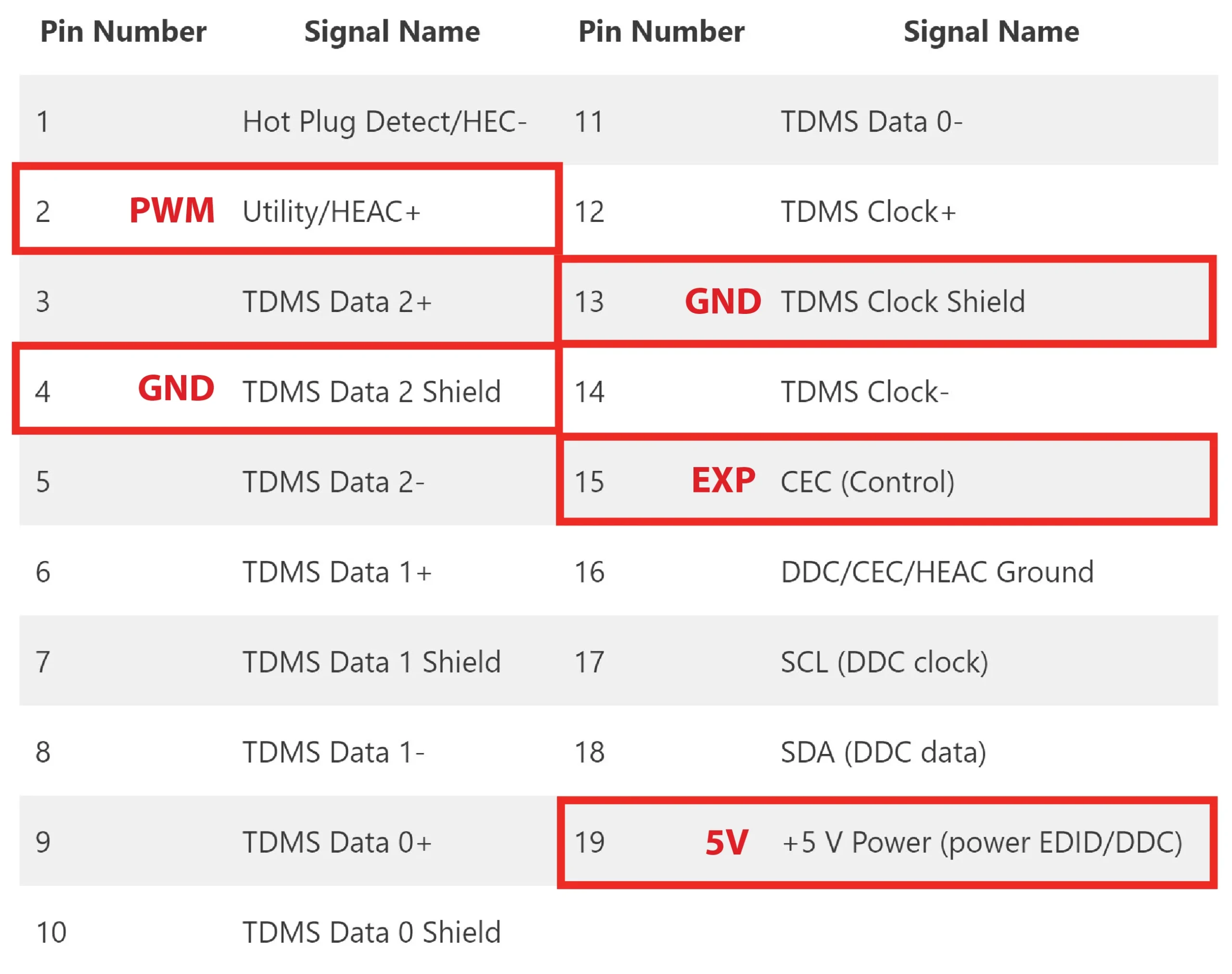
Task: Click the DDC/CEC/HEAC Ground entry
Action: tap(936, 572)
